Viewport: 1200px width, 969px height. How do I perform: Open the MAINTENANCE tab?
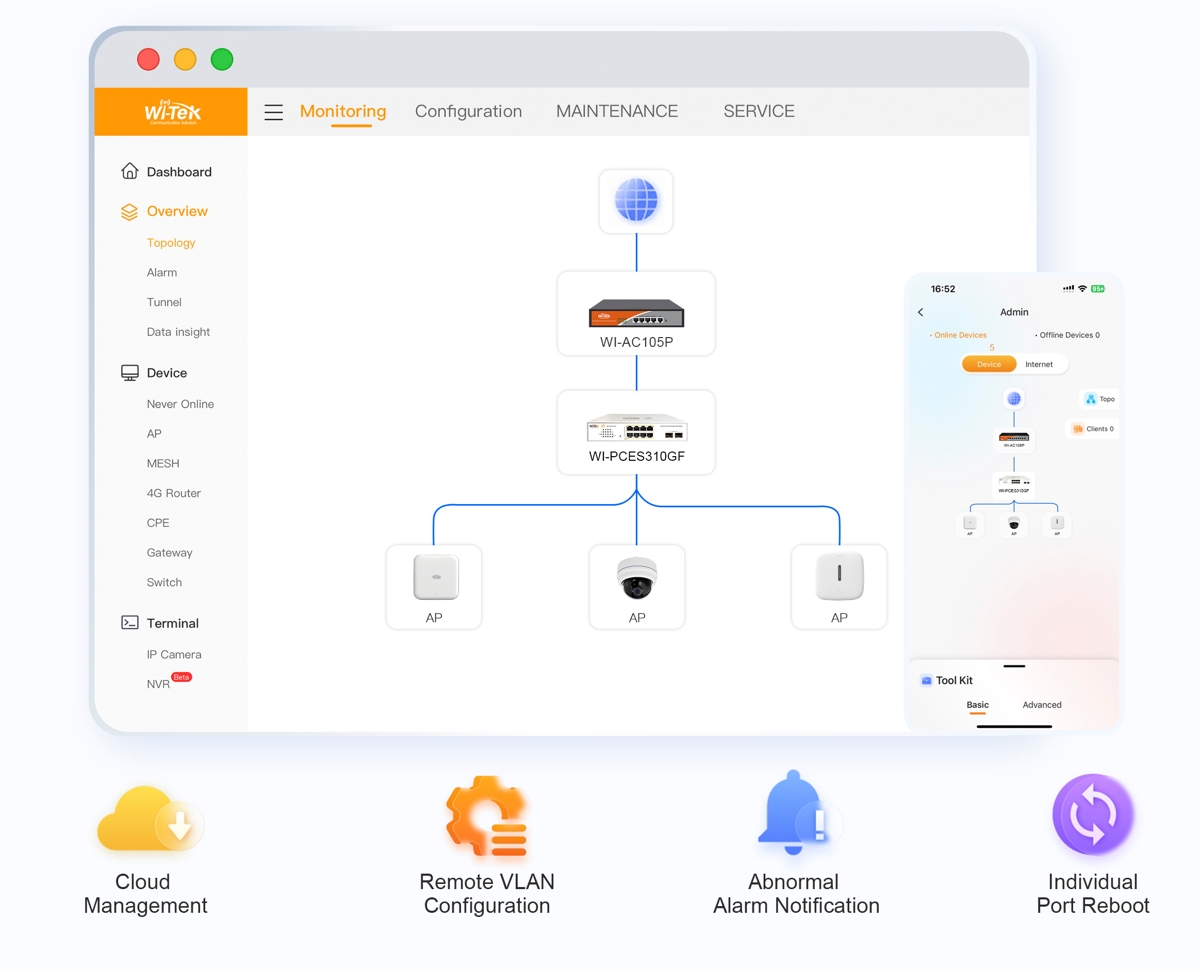tap(617, 111)
